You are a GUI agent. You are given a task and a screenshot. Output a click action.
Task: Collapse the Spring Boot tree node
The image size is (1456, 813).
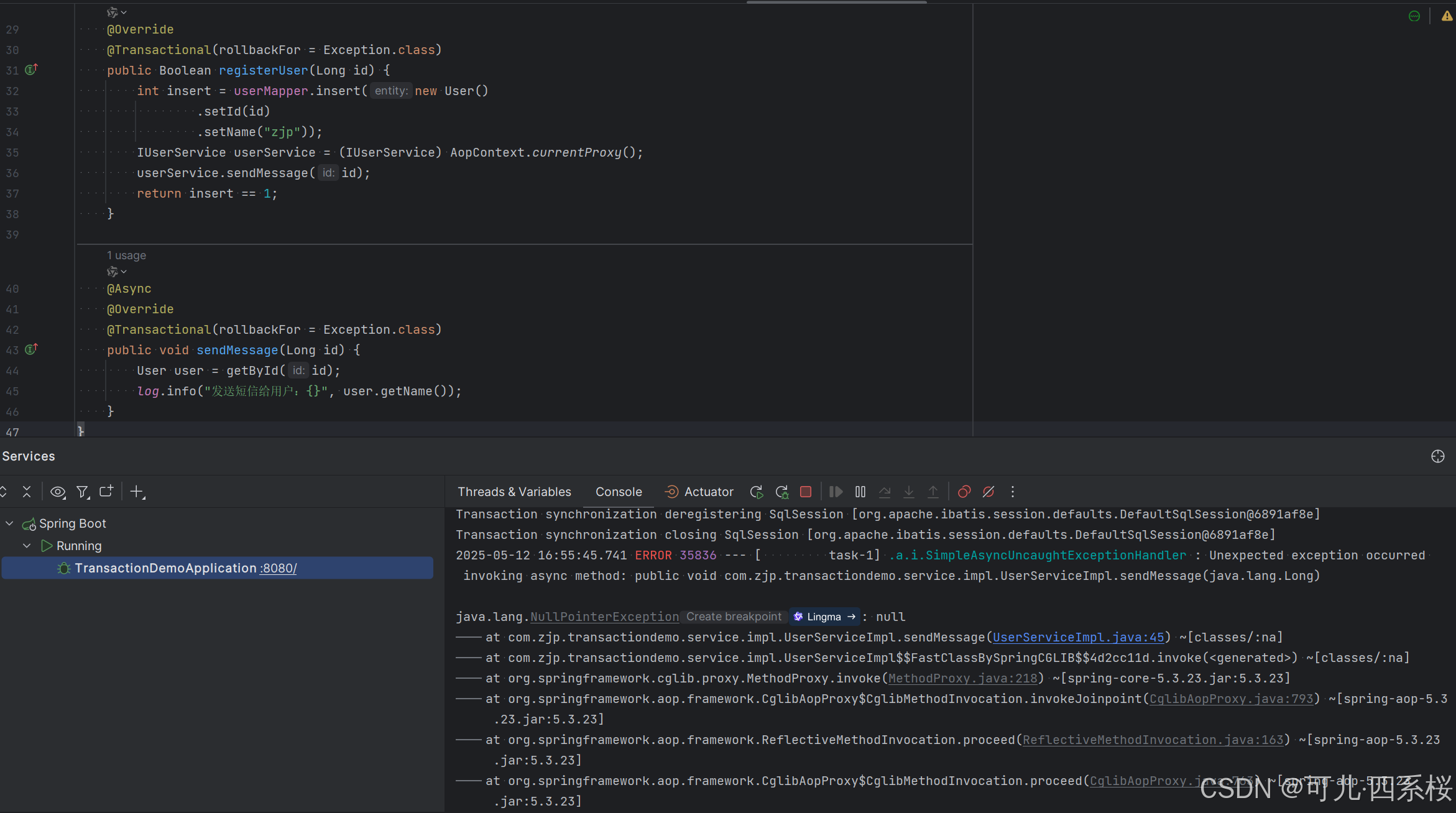click(9, 523)
